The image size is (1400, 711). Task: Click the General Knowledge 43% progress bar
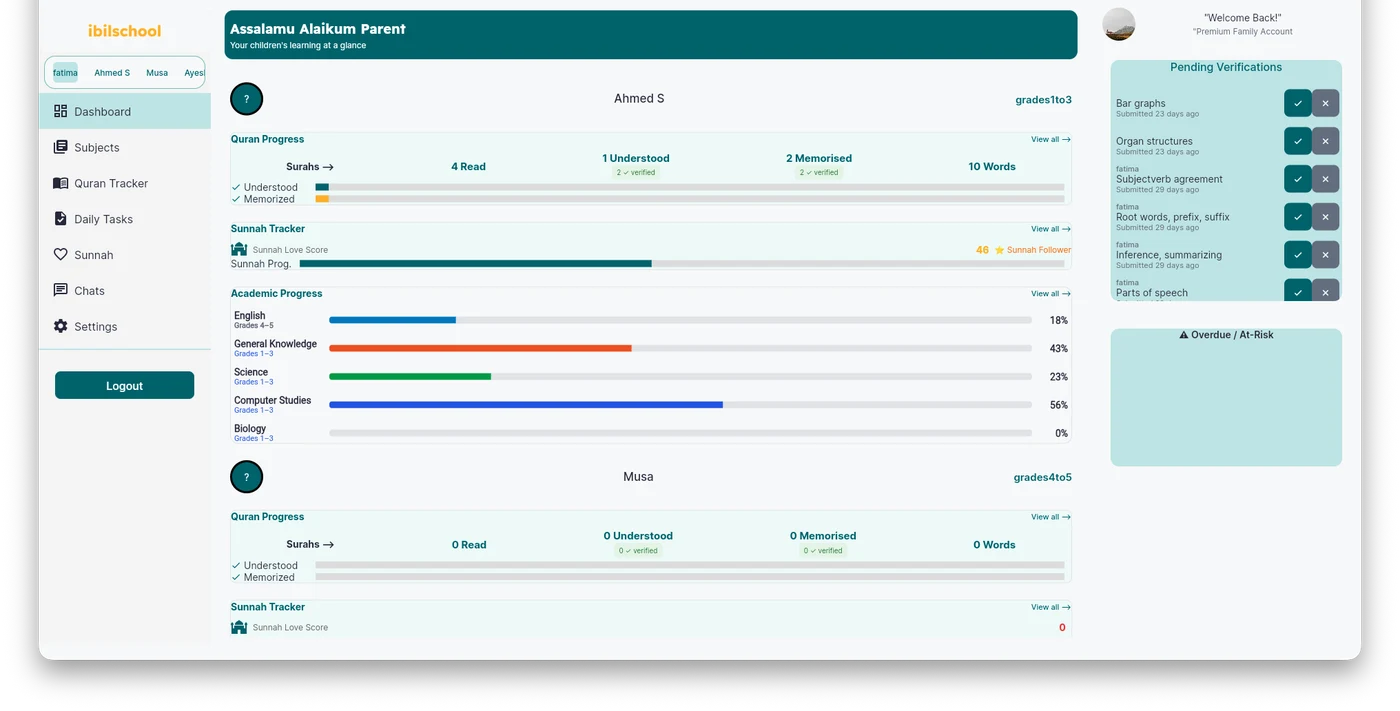680,348
